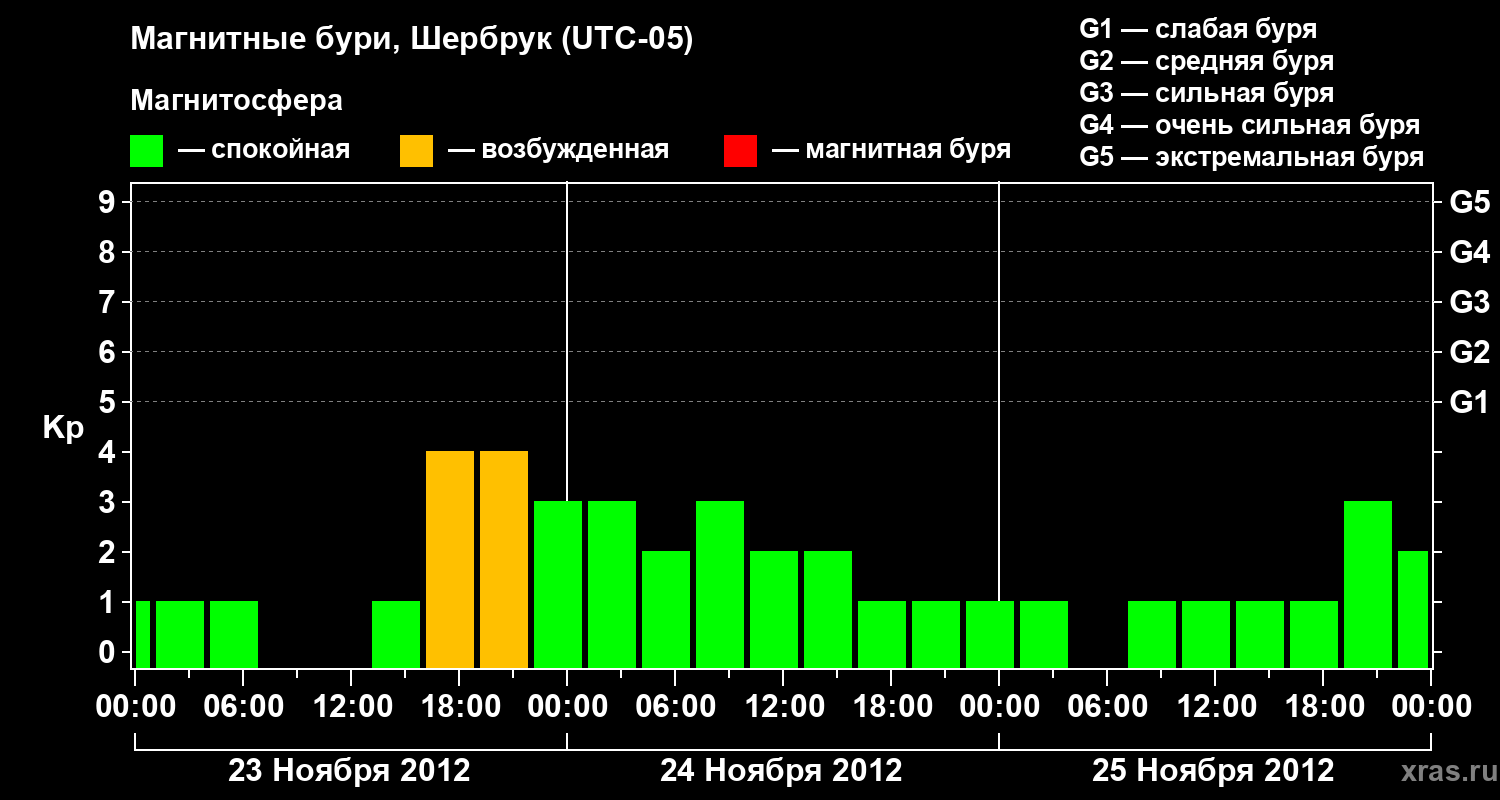This screenshot has height=800, width=1500.
Task: Click green Kp 3 bar crossing midnight into 24 November
Action: tap(558, 584)
